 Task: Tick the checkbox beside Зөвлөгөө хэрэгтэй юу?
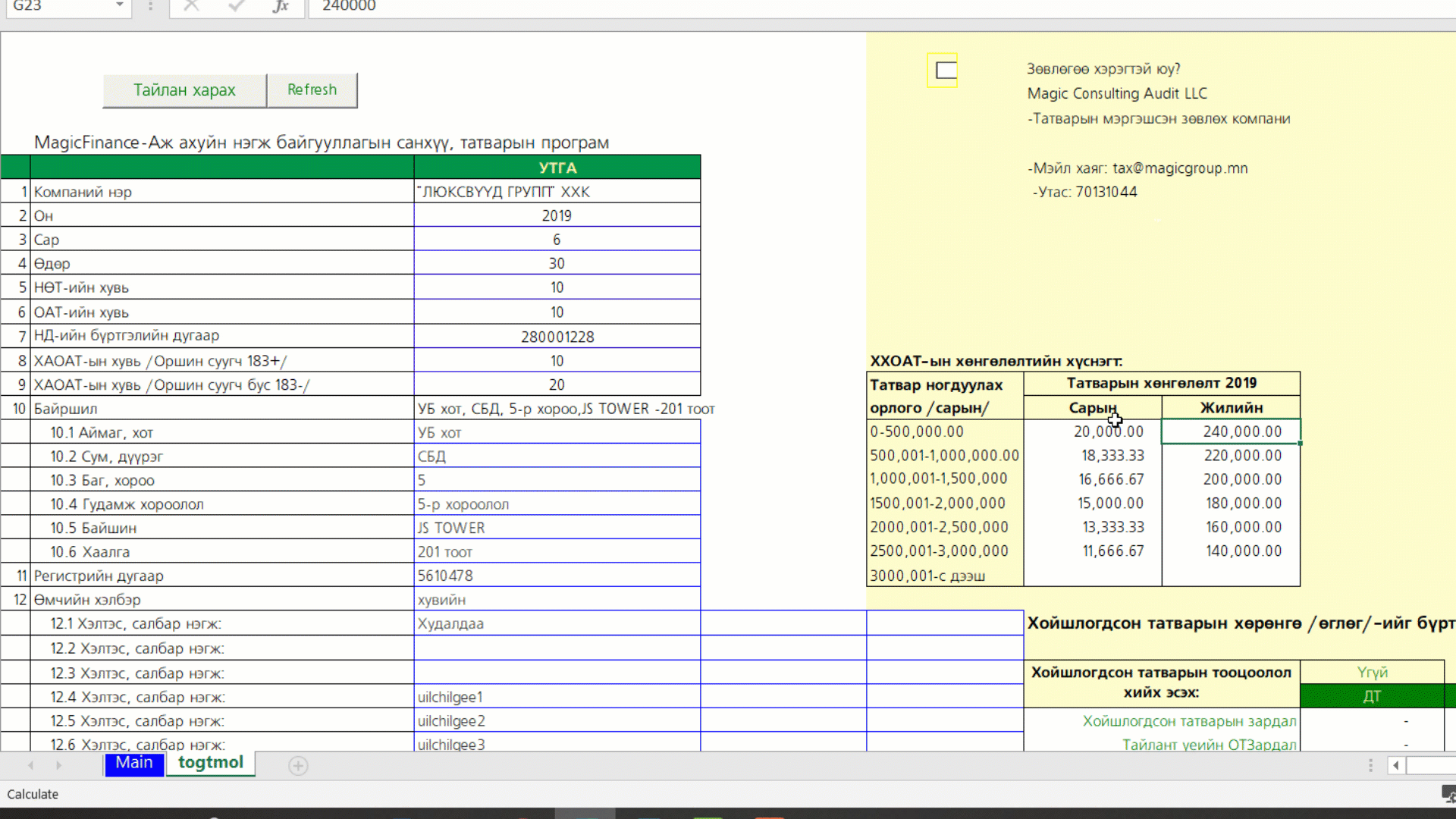pyautogui.click(x=945, y=71)
